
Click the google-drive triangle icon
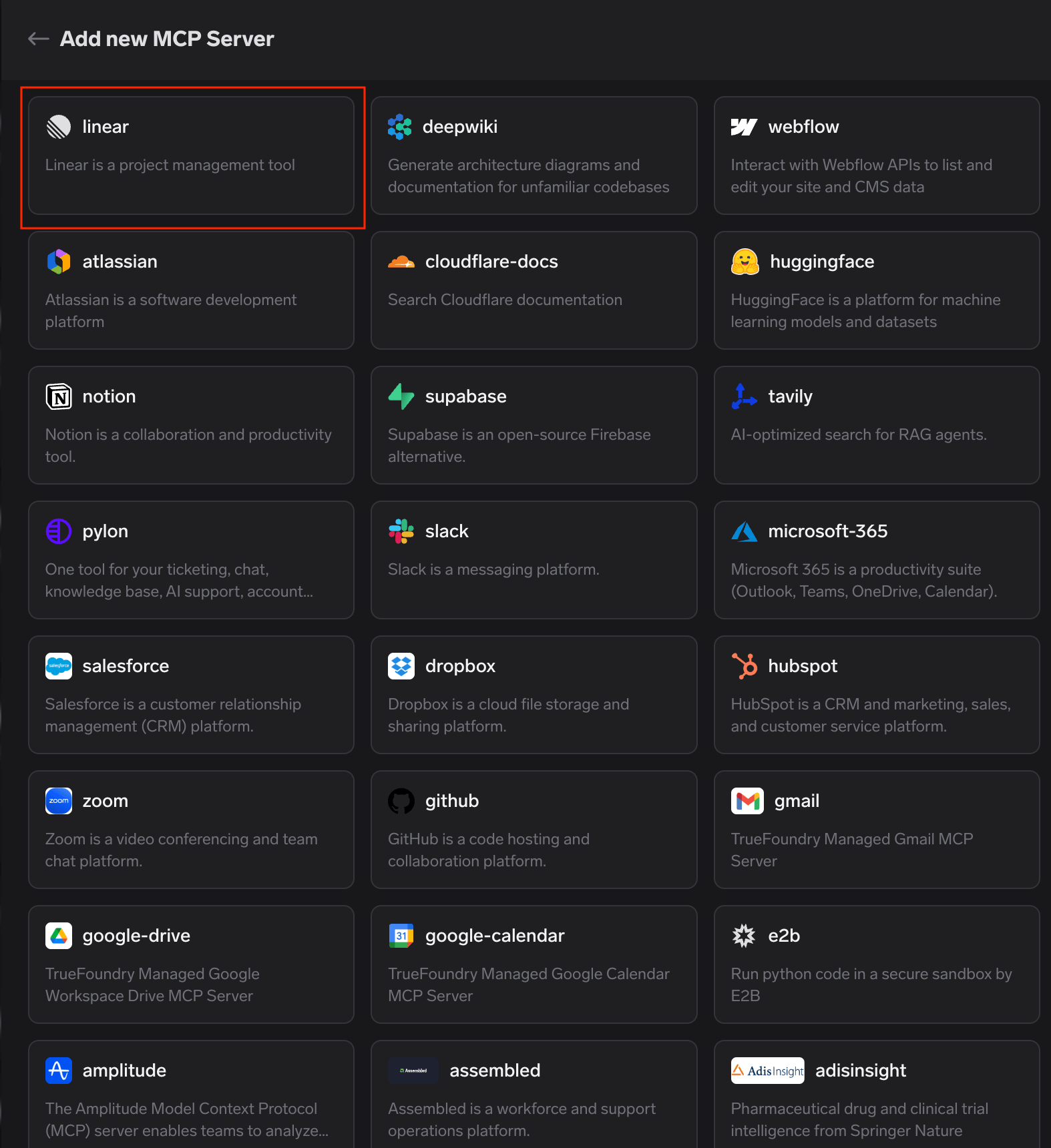[59, 936]
